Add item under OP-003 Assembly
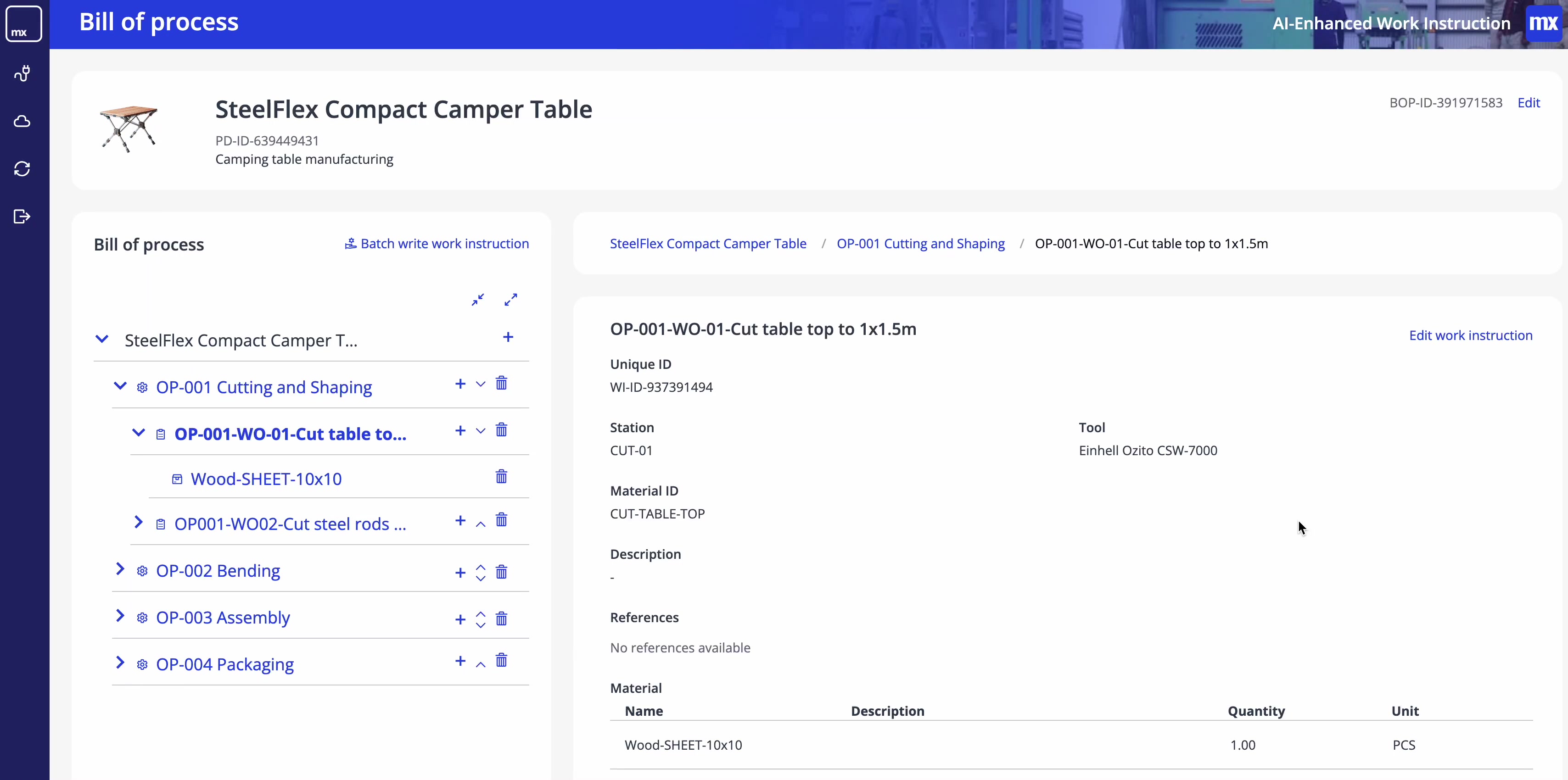 click(460, 619)
